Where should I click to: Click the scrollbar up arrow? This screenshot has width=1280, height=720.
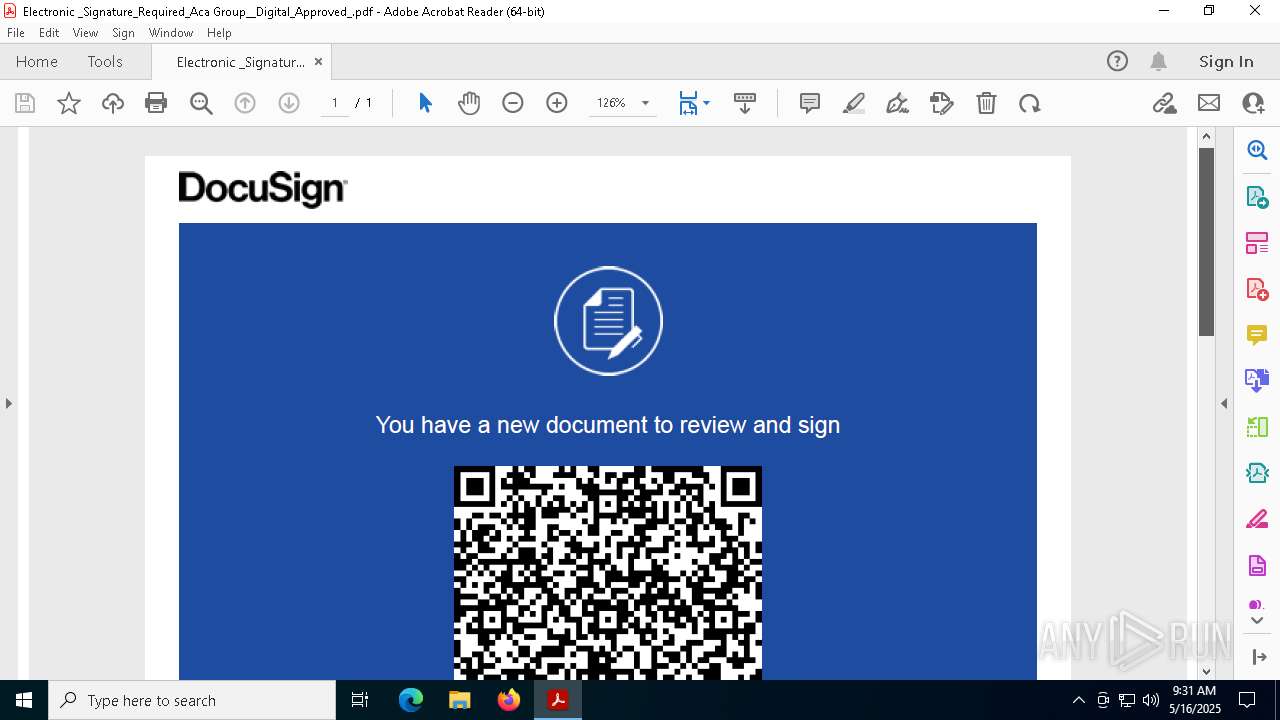[x=1206, y=136]
